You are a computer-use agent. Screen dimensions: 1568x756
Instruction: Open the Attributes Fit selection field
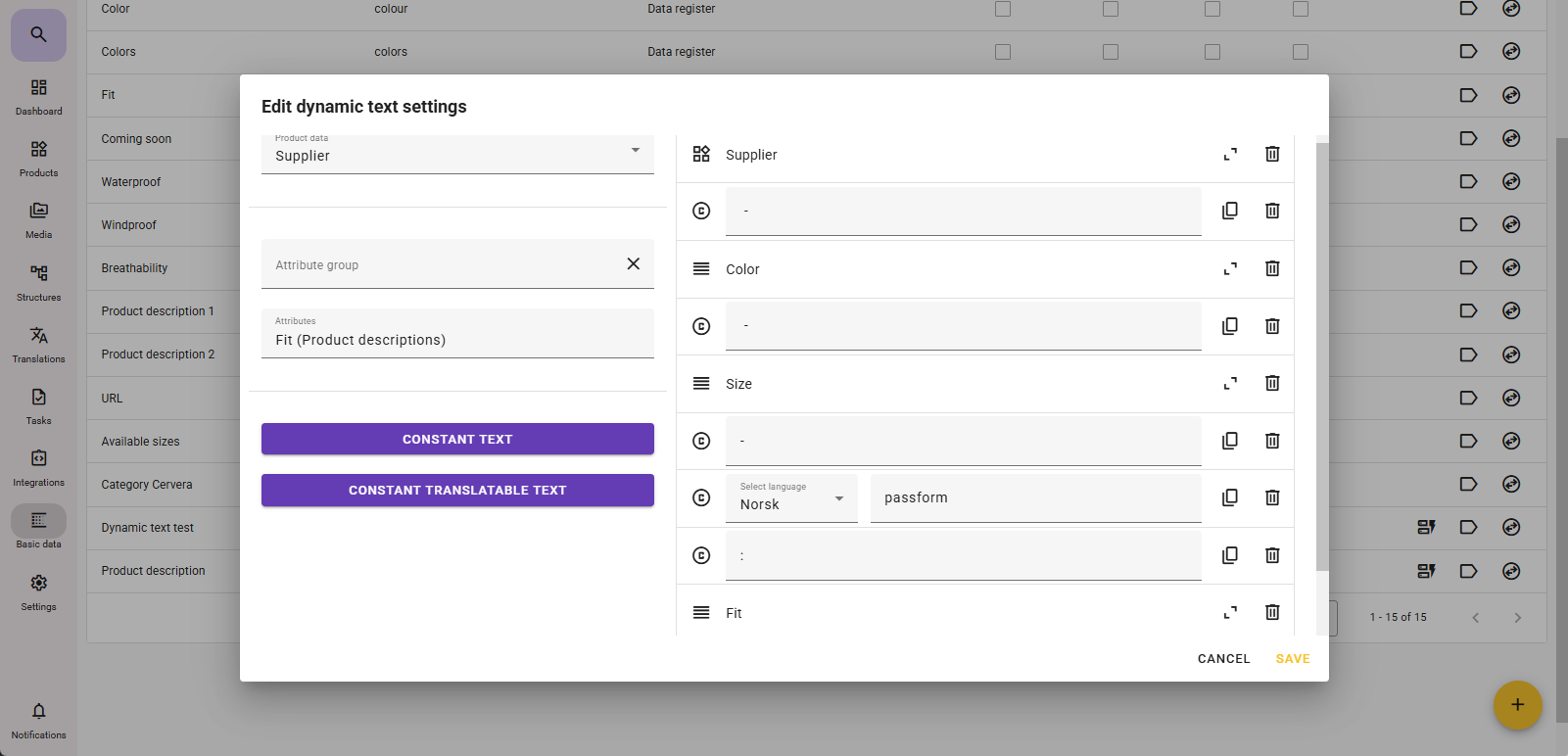[x=457, y=334]
